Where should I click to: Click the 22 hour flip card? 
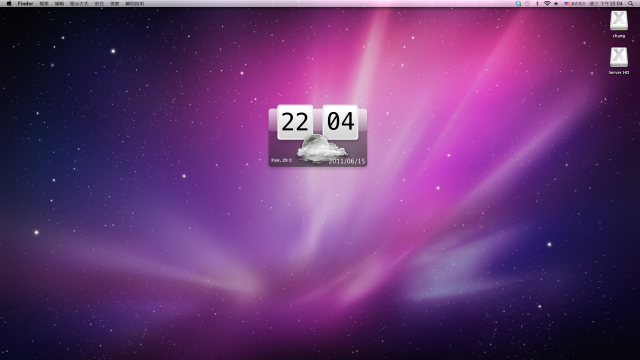(x=295, y=122)
